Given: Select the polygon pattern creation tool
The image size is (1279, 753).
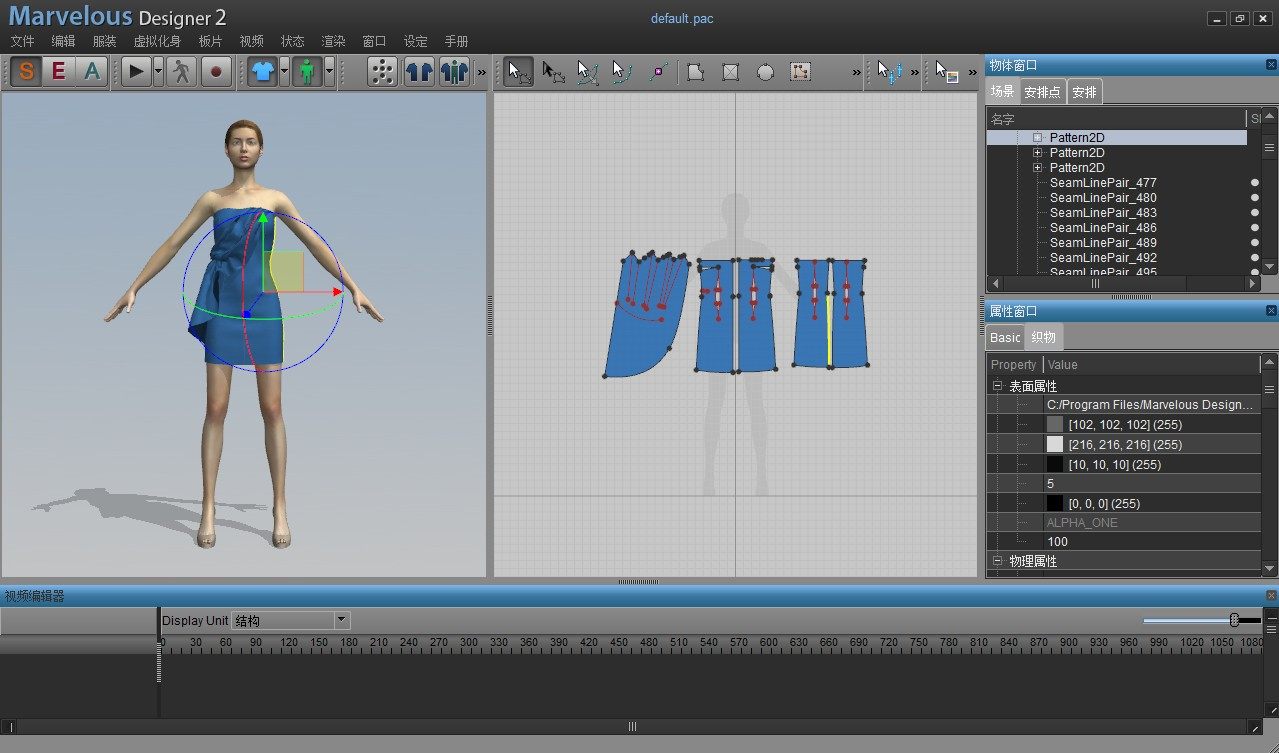Looking at the screenshot, I should pos(695,72).
